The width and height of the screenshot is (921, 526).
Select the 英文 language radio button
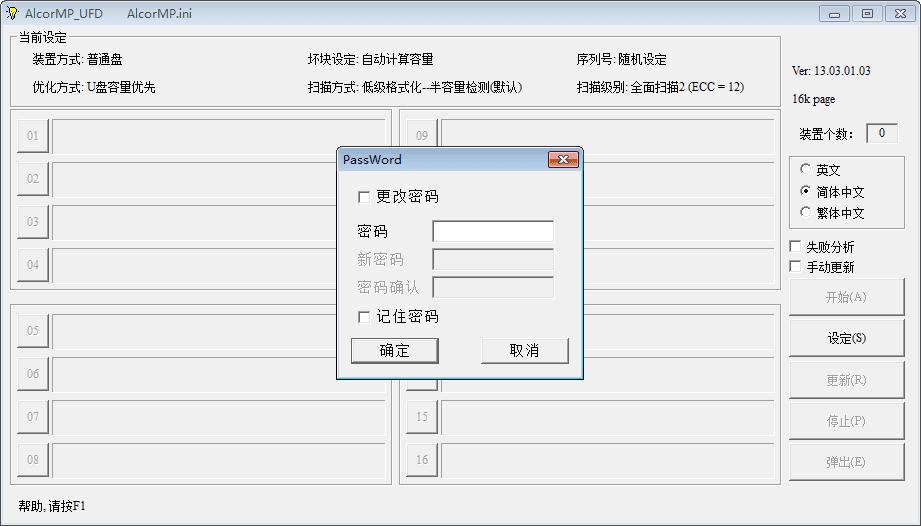pos(806,170)
